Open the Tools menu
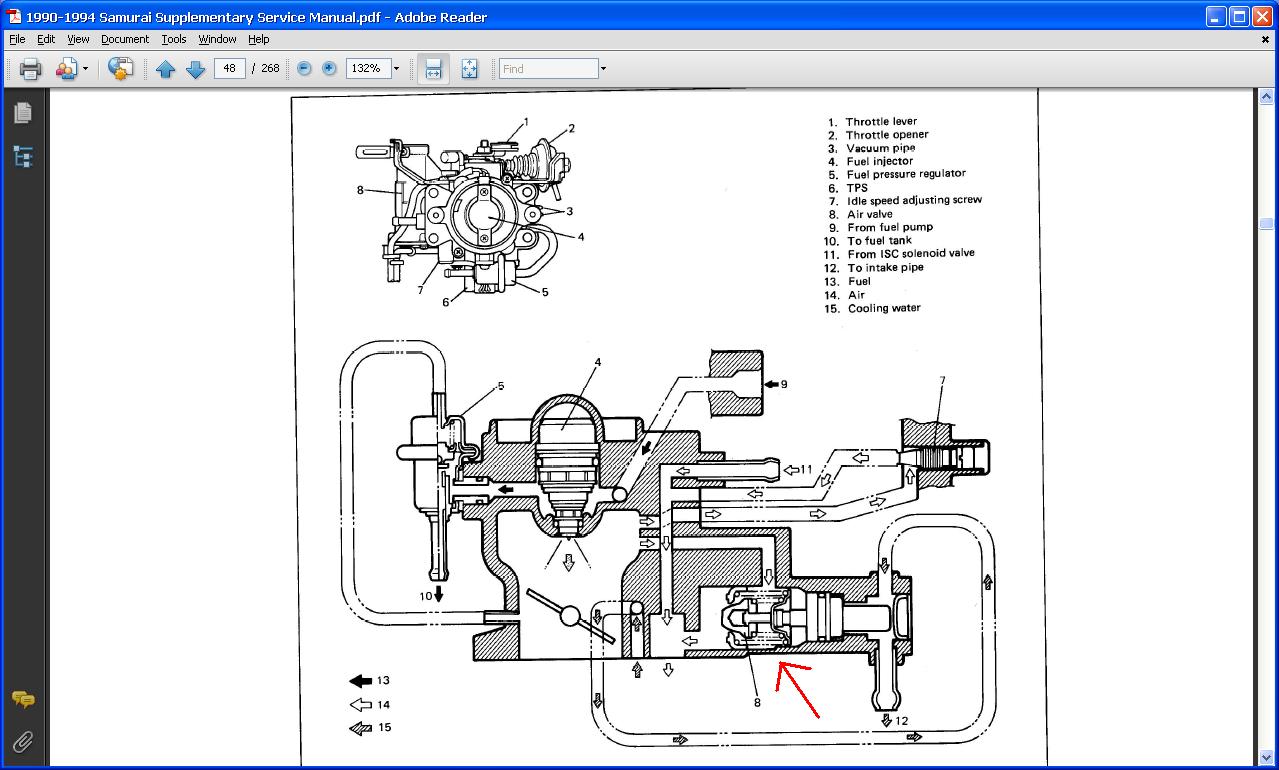This screenshot has height=770, width=1279. click(x=174, y=39)
